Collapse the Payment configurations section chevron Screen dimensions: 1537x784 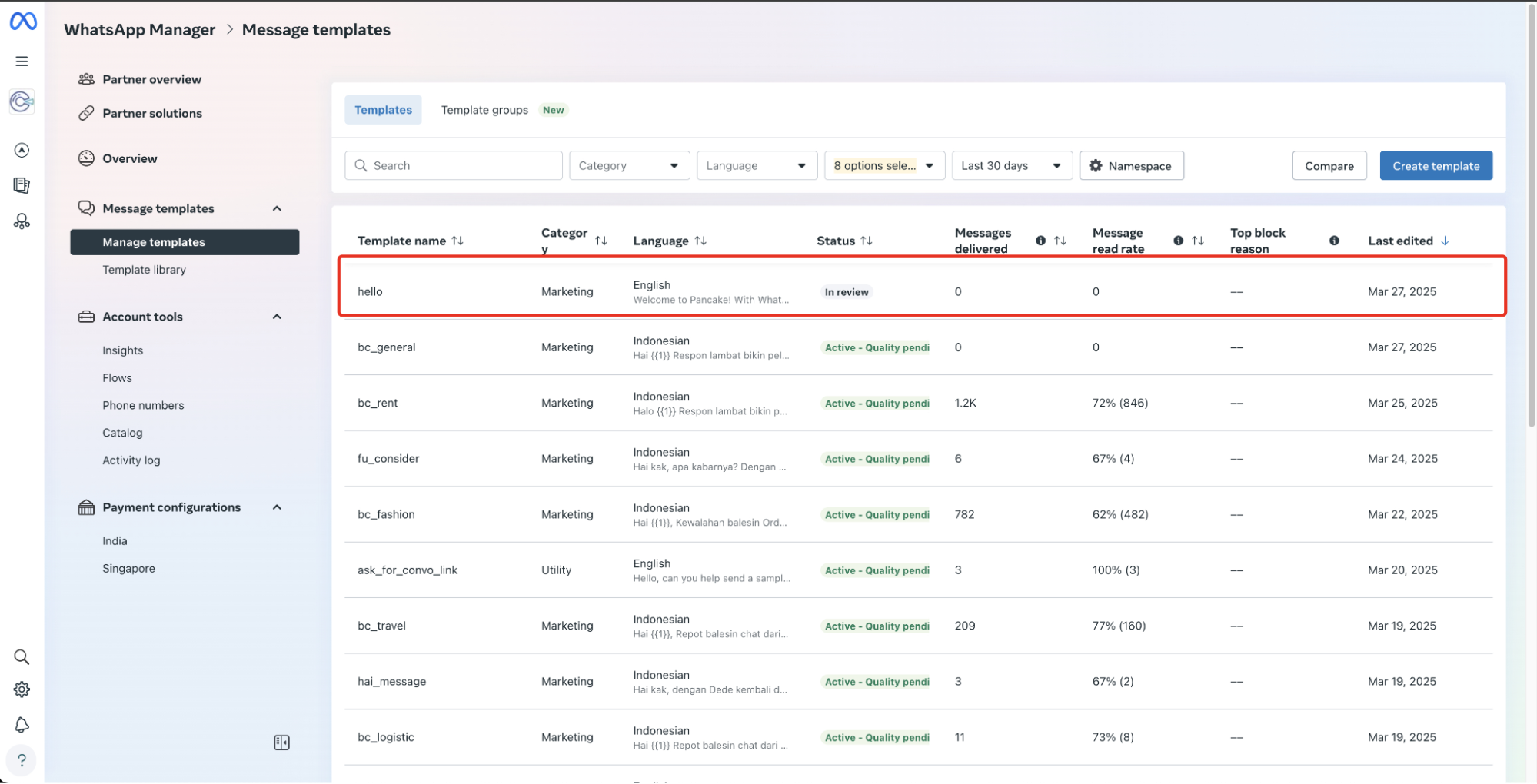coord(277,507)
